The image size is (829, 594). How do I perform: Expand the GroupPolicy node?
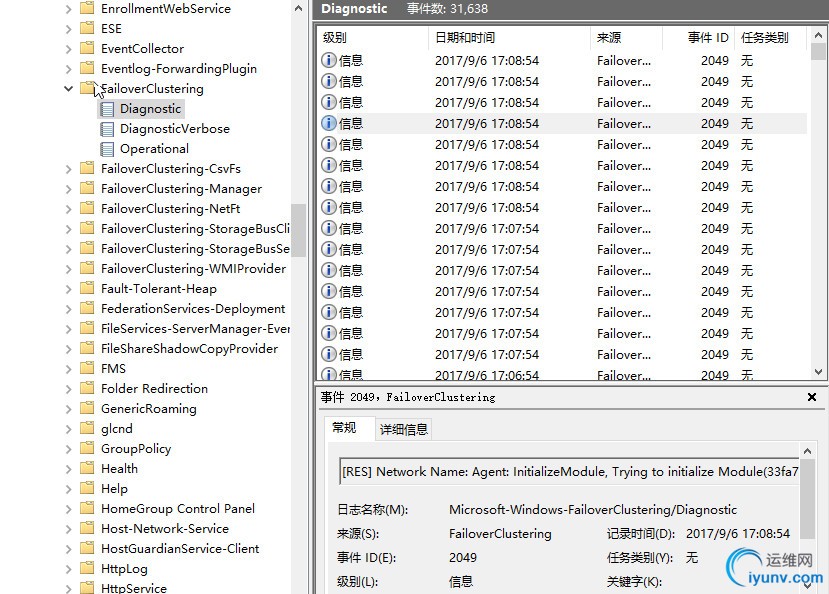68,449
